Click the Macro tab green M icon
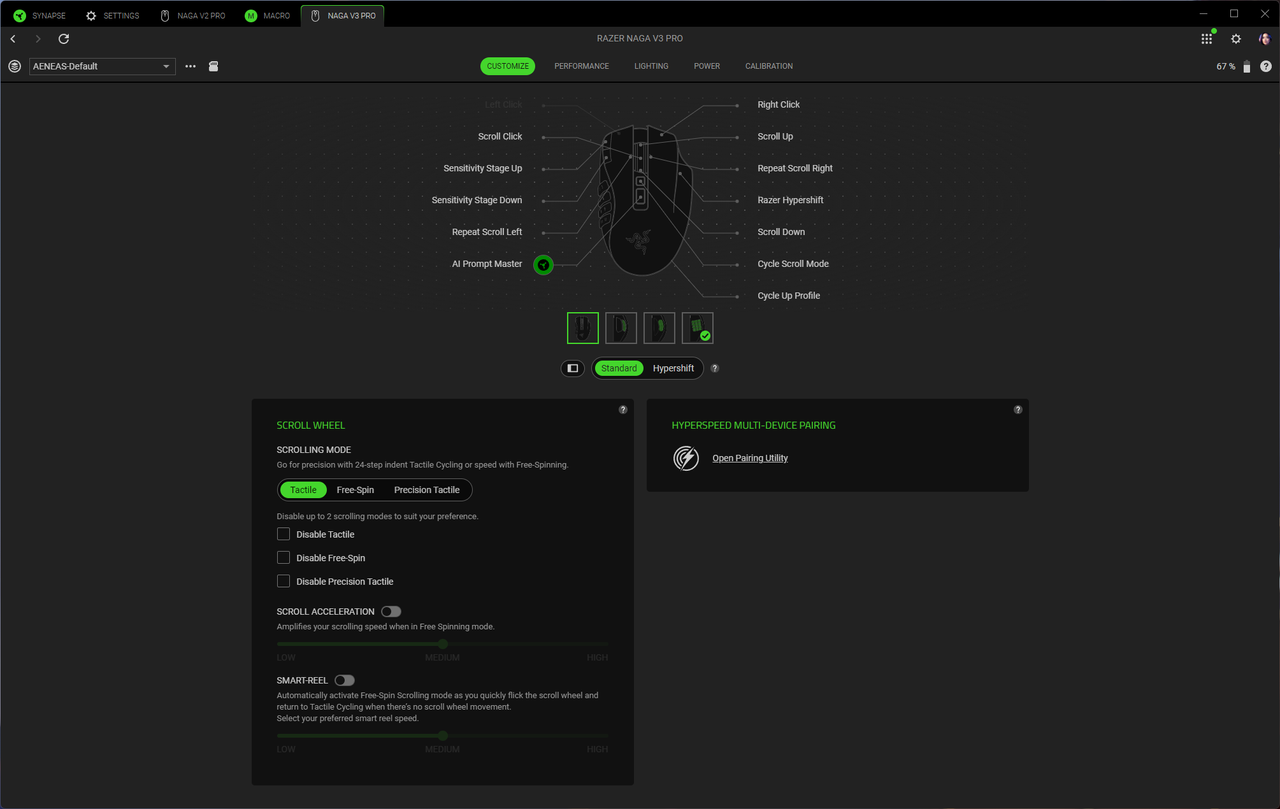1280x809 pixels. click(251, 16)
